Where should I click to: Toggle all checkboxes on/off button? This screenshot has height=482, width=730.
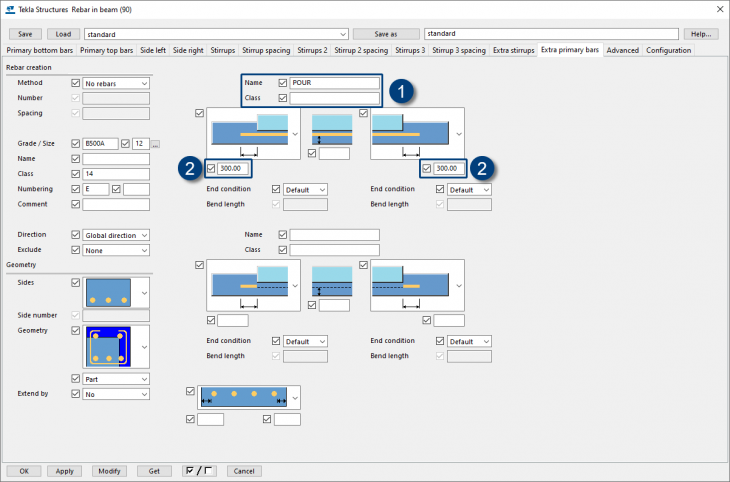[199, 471]
